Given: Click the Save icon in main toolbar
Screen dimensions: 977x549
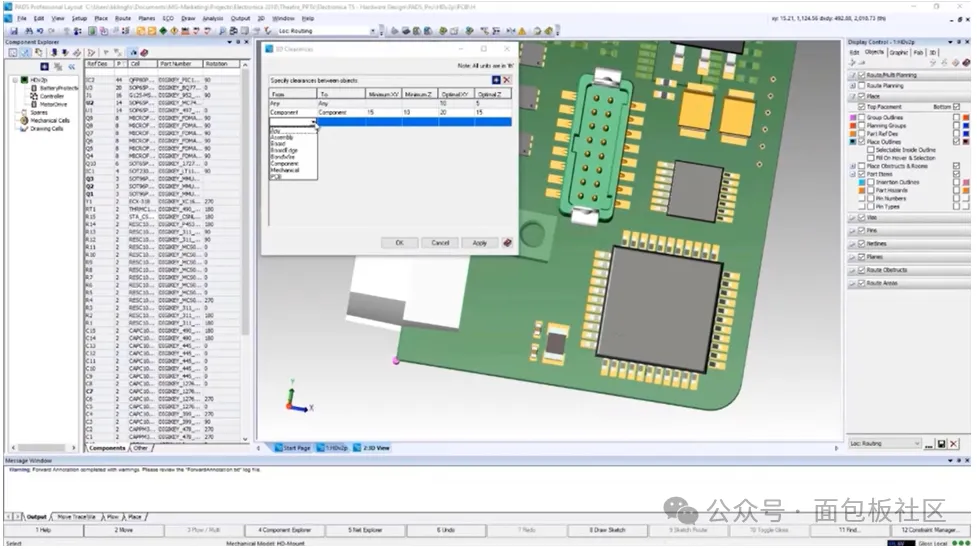Looking at the screenshot, I should 14,31.
